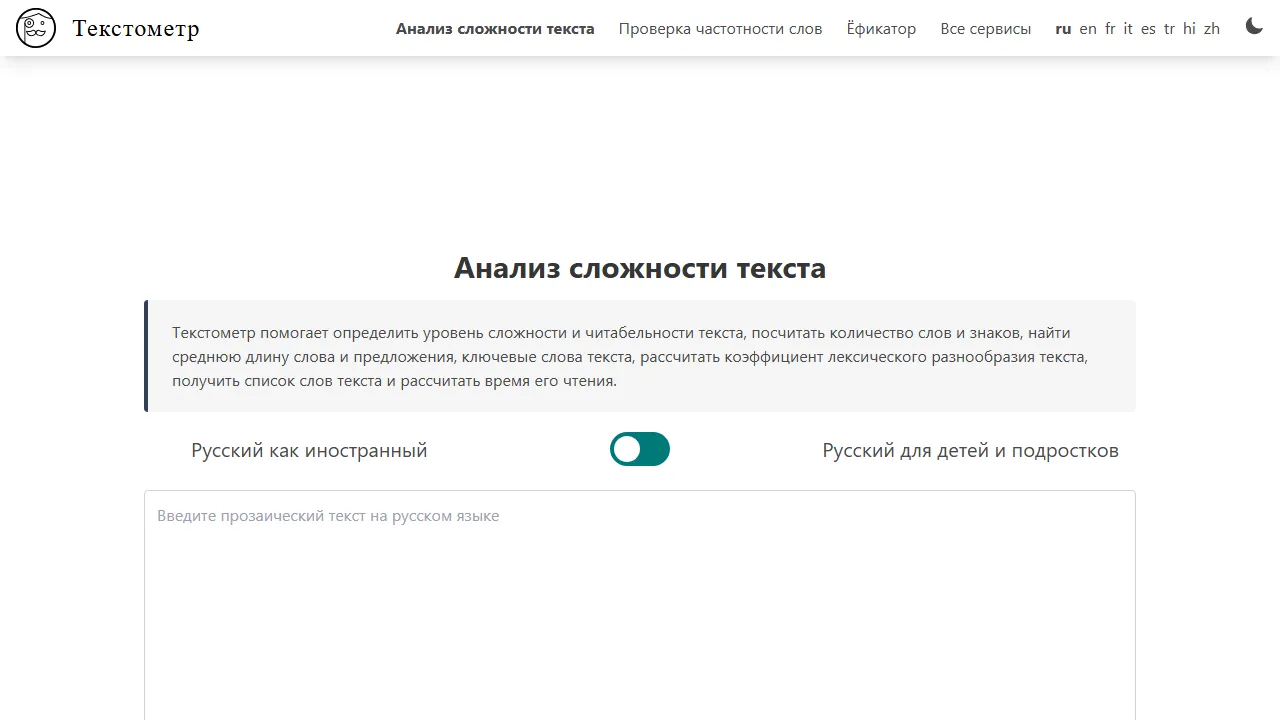
Task: Switch interface language to Turkish
Action: coord(1168,29)
